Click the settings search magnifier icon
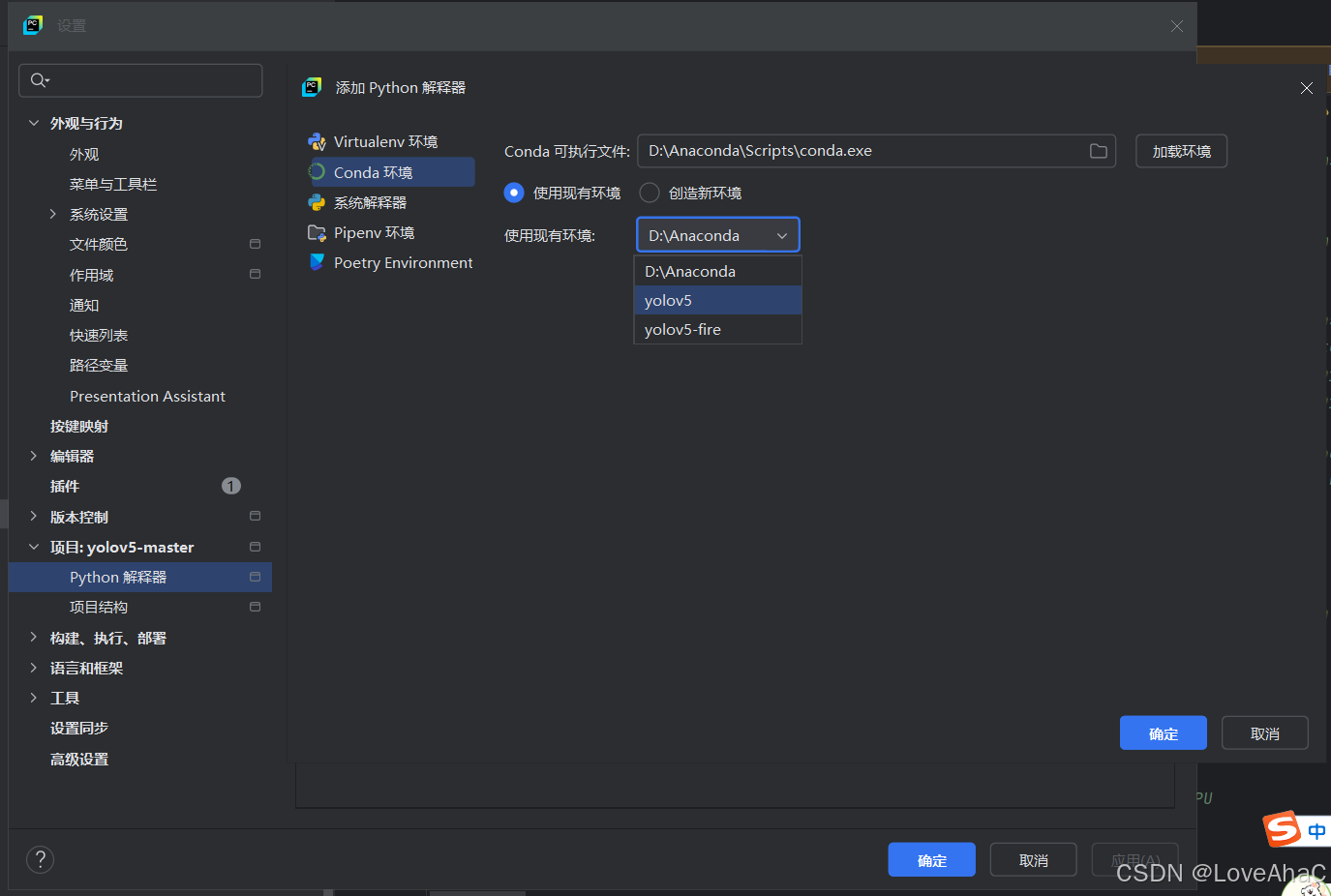Screen dimensions: 1331x896 pos(40,80)
